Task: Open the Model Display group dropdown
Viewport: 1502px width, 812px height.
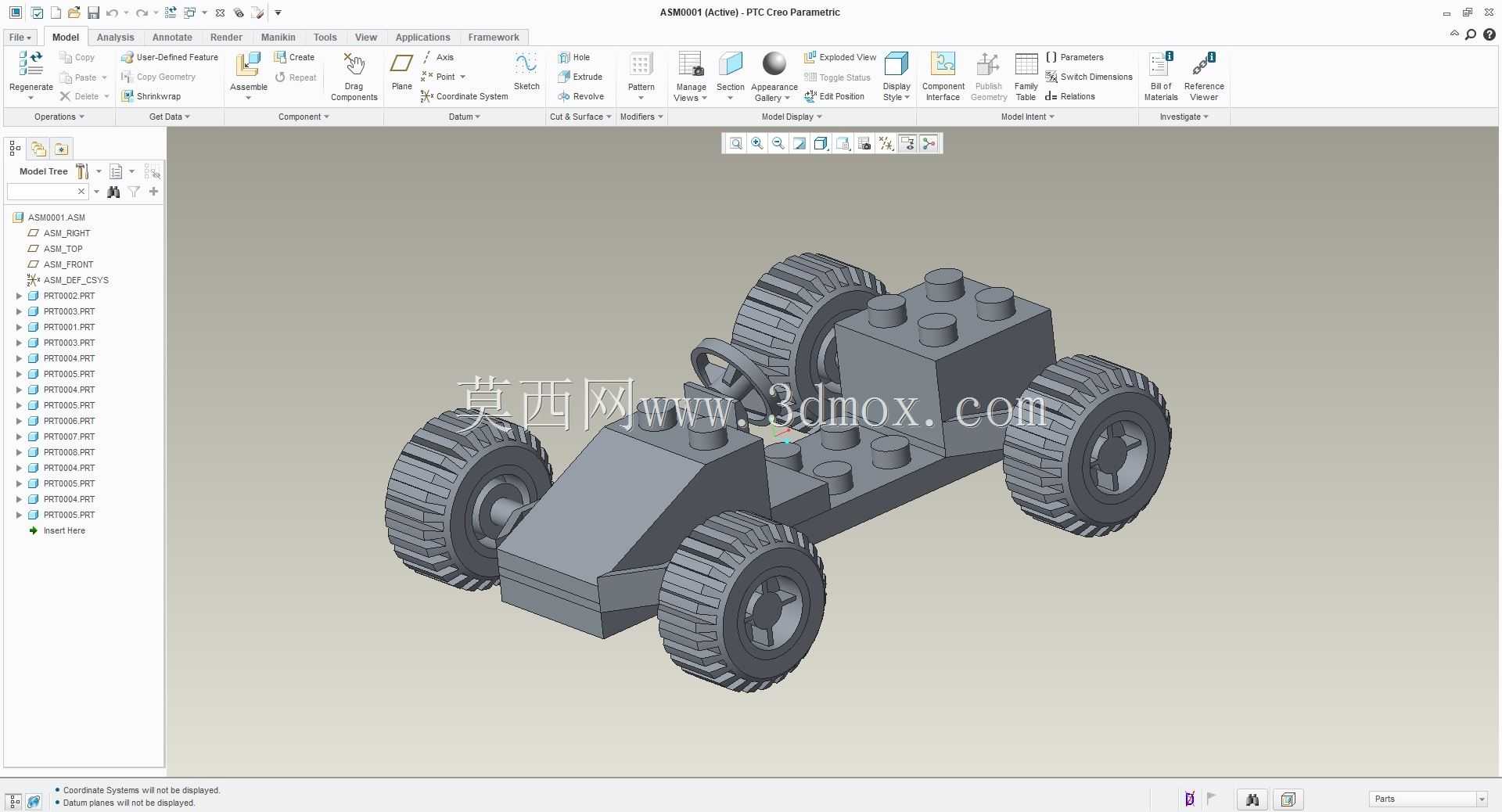Action: pyautogui.click(x=792, y=117)
